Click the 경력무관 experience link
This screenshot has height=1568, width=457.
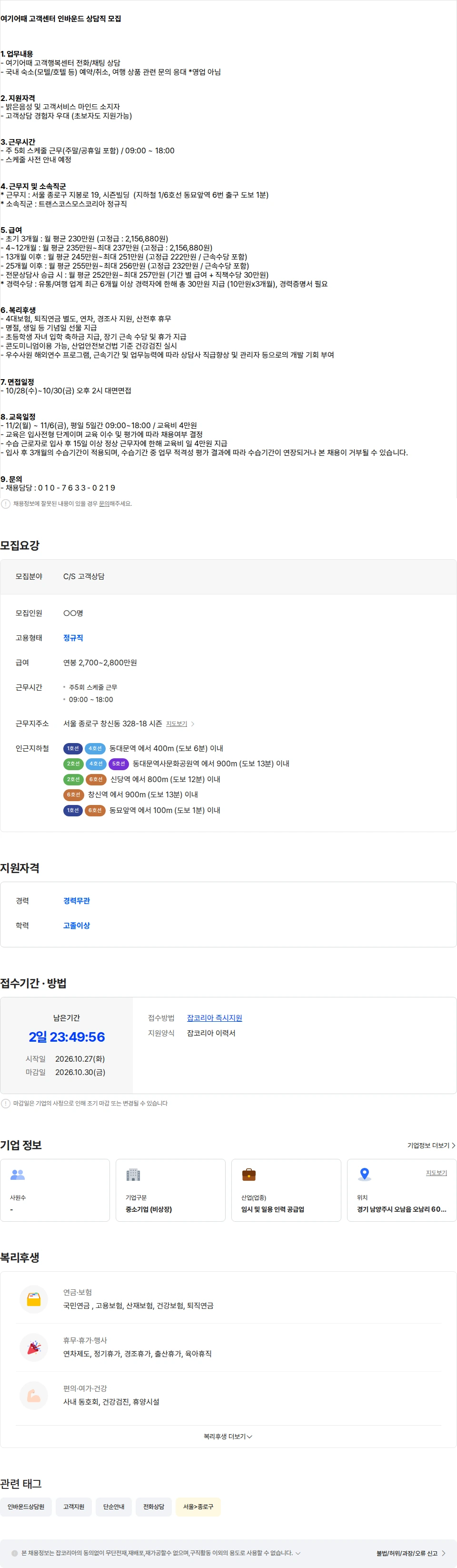tap(77, 901)
